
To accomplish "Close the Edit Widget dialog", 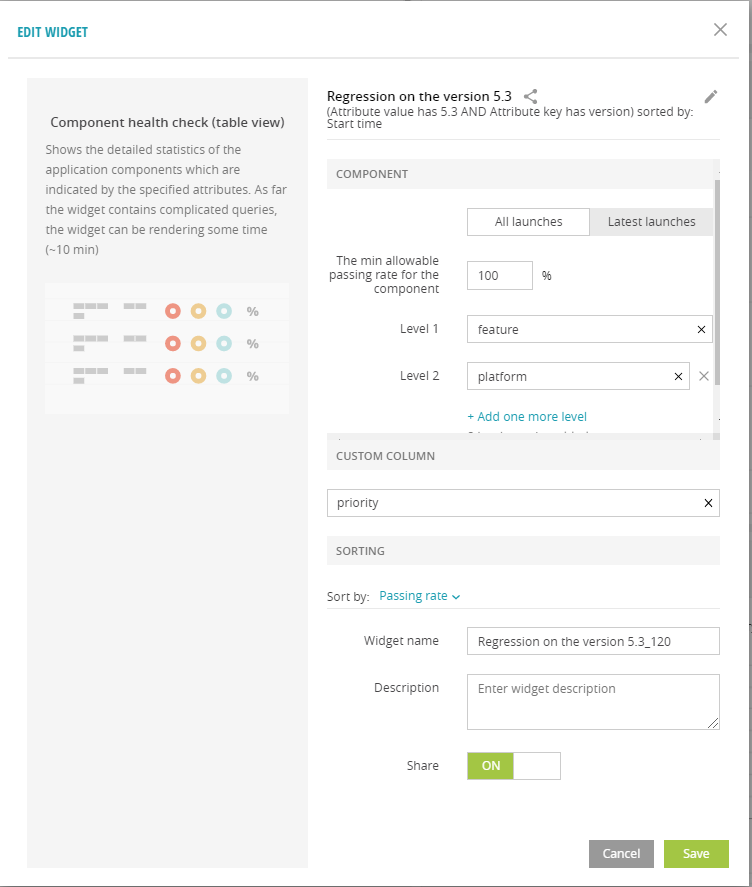I will click(720, 30).
